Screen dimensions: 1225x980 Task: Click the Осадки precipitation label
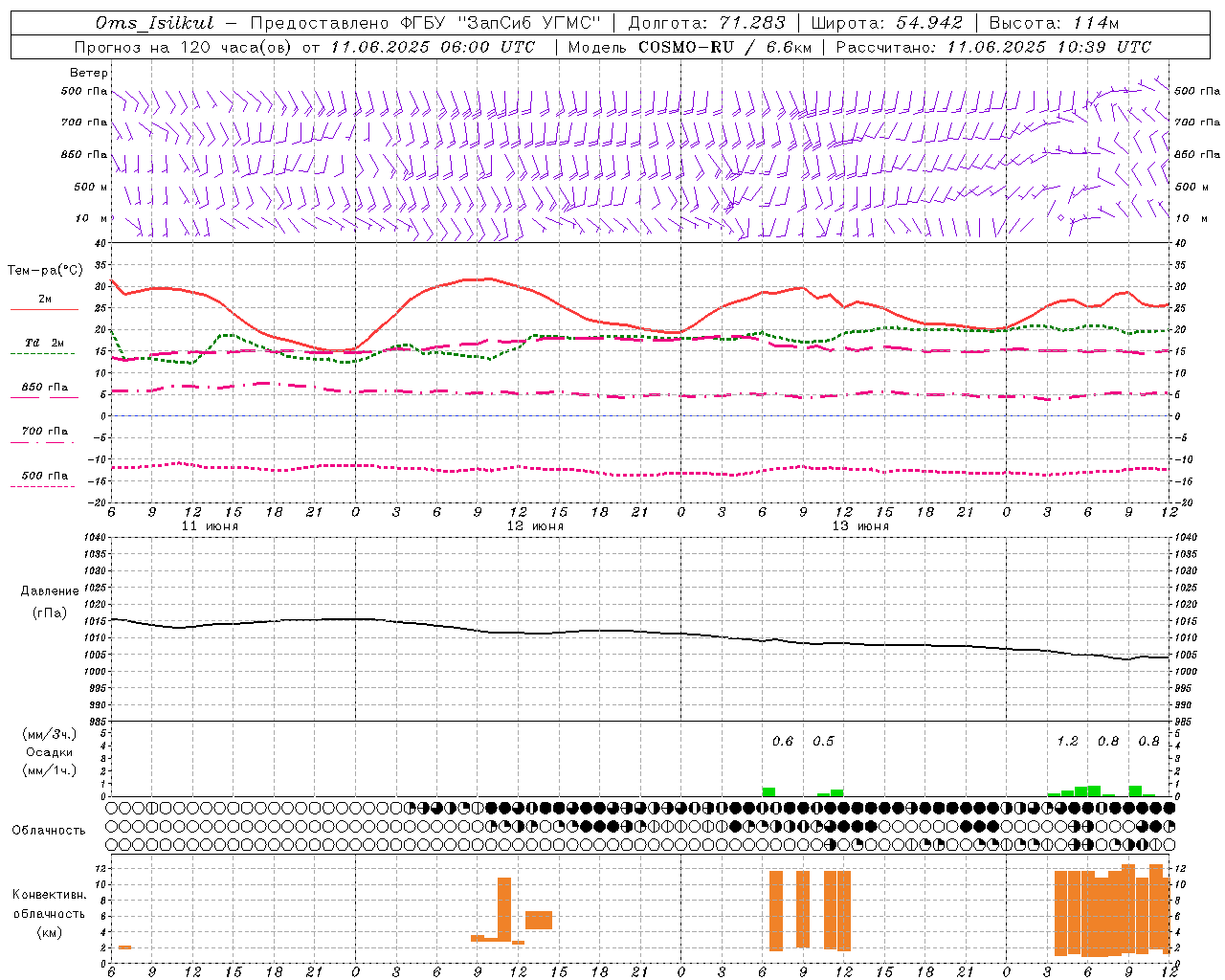50,752
